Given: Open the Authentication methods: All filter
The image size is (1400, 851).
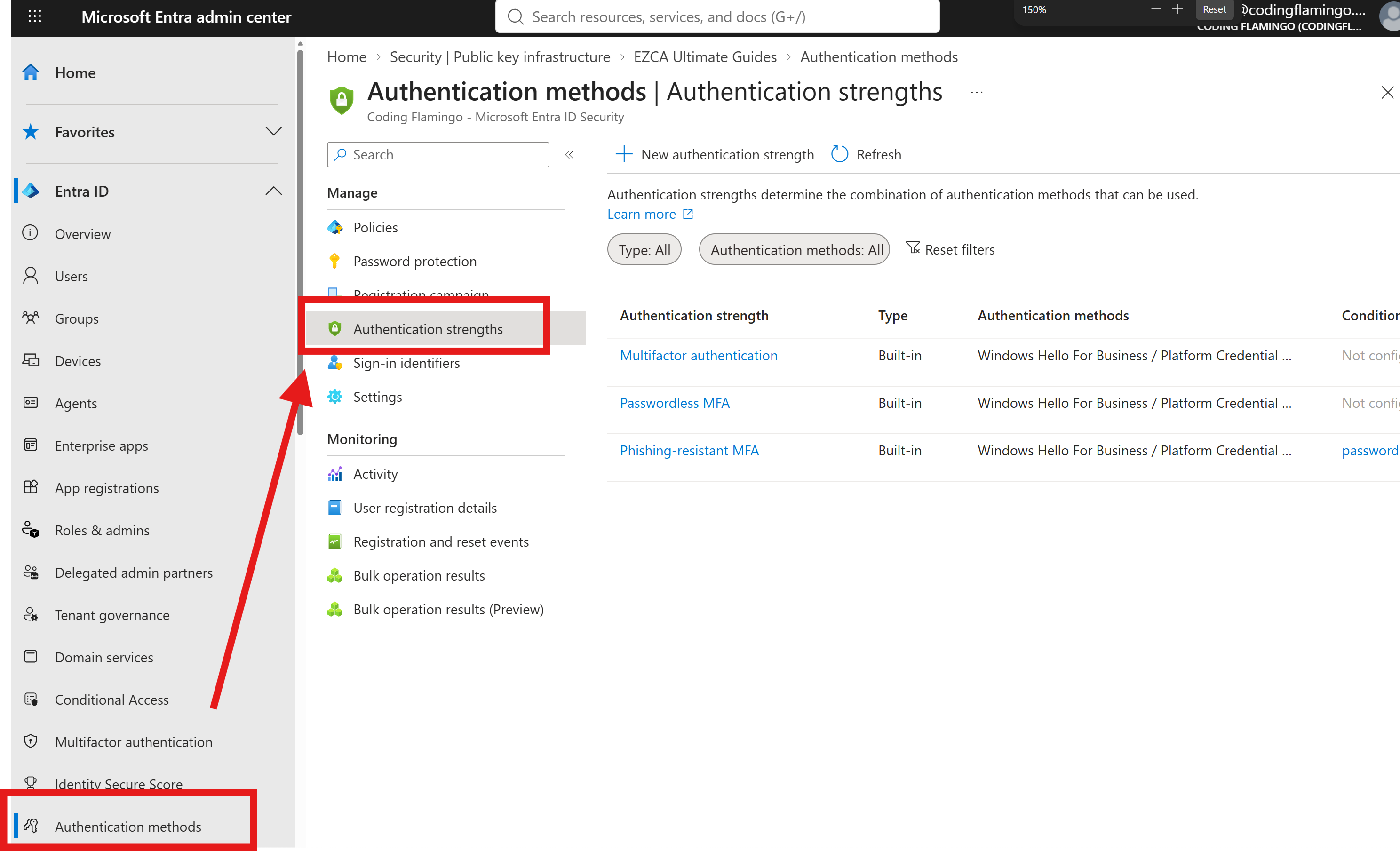Looking at the screenshot, I should [794, 249].
